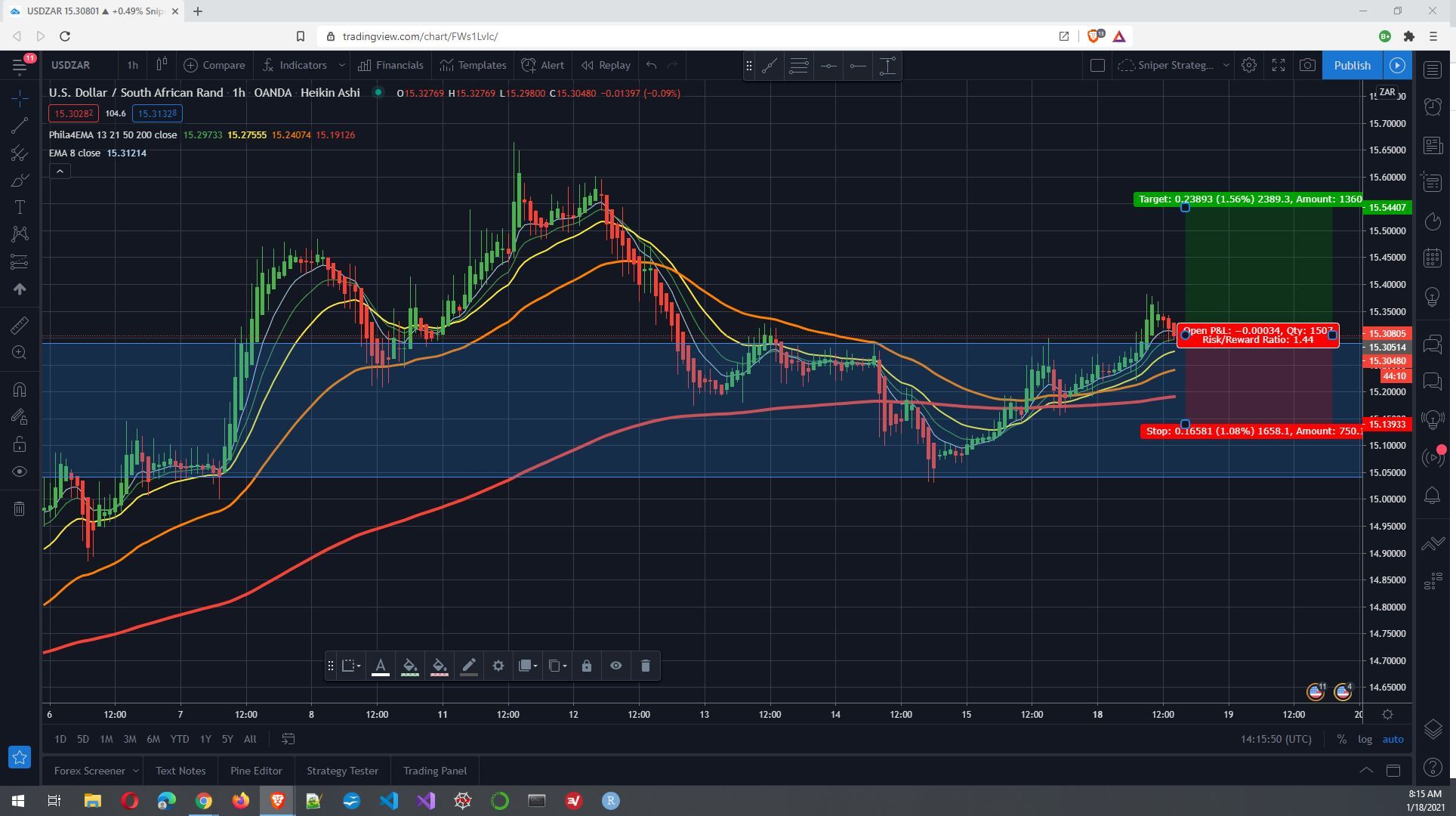Click the zoom in magnifier tool
Viewport: 1456px width, 816px height.
(20, 353)
